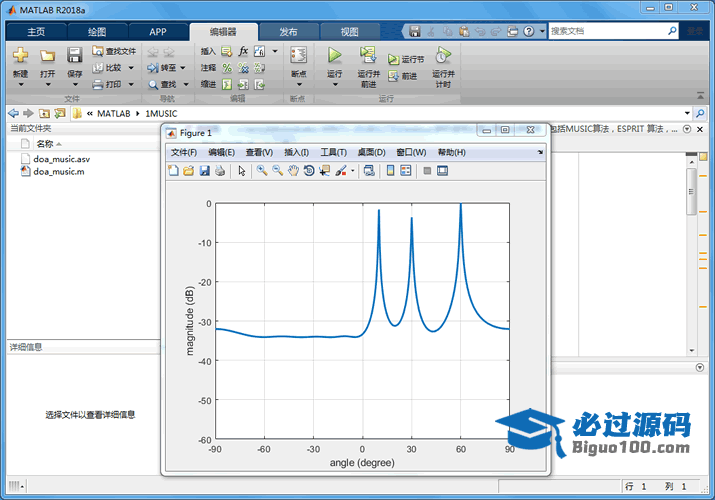Open 文件(F) menu in Figure 1
Screen dimensions: 715x500
pos(184,152)
